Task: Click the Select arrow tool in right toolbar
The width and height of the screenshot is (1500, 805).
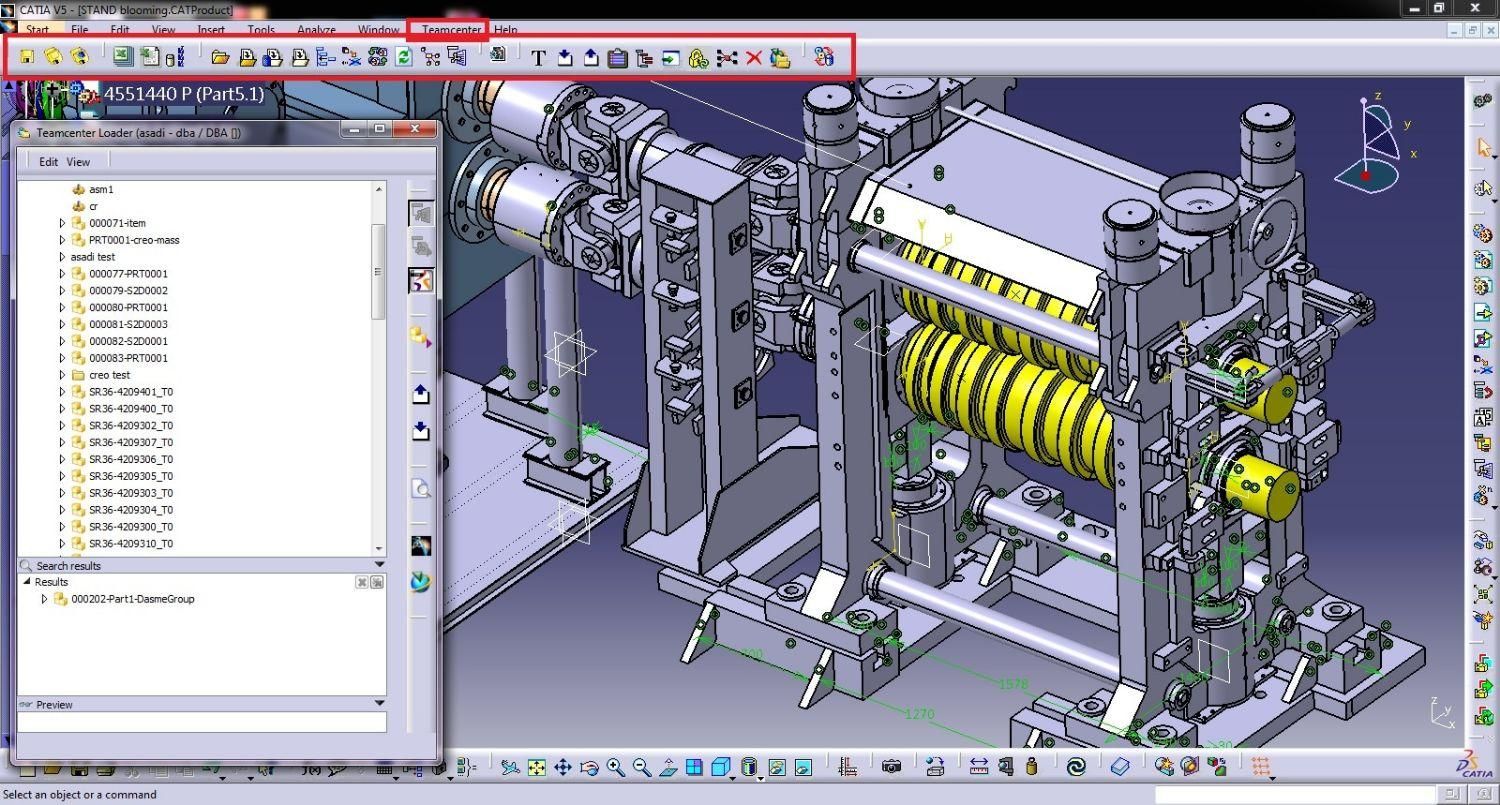Action: (1484, 148)
